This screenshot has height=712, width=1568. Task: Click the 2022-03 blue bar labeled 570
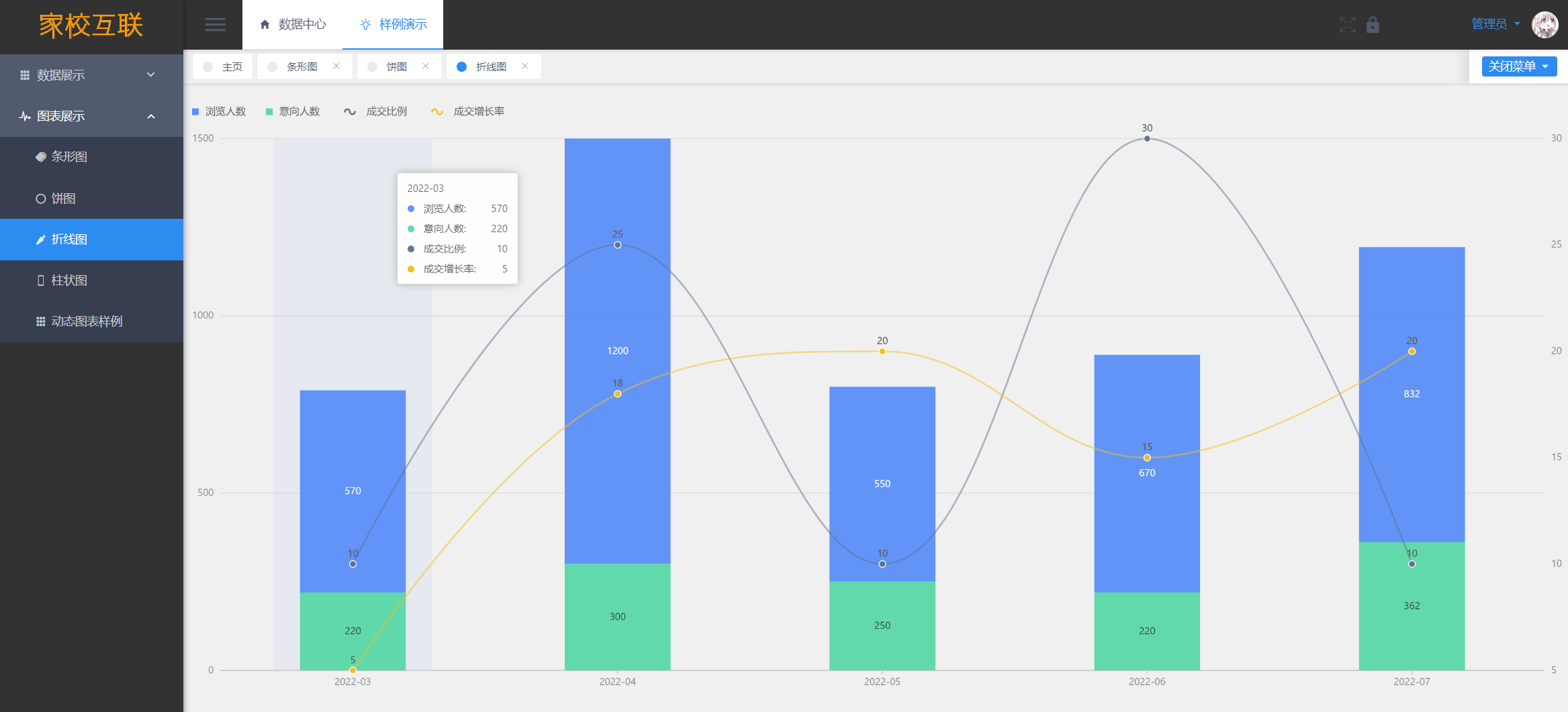tap(353, 491)
